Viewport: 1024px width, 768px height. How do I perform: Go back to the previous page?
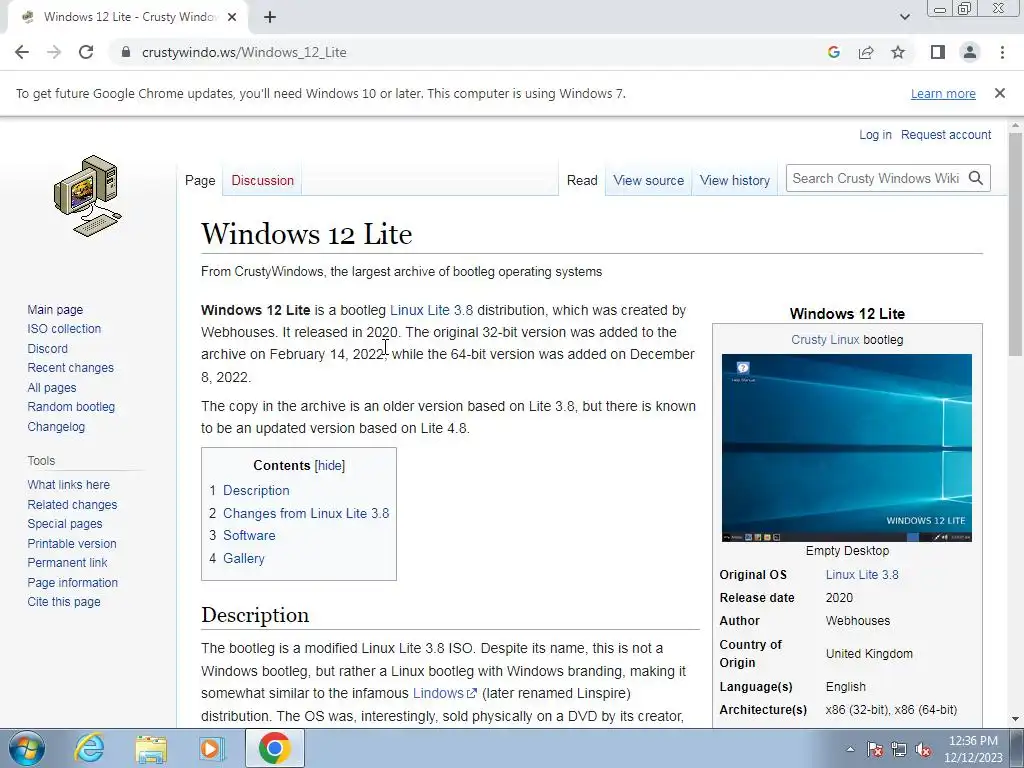point(22,52)
